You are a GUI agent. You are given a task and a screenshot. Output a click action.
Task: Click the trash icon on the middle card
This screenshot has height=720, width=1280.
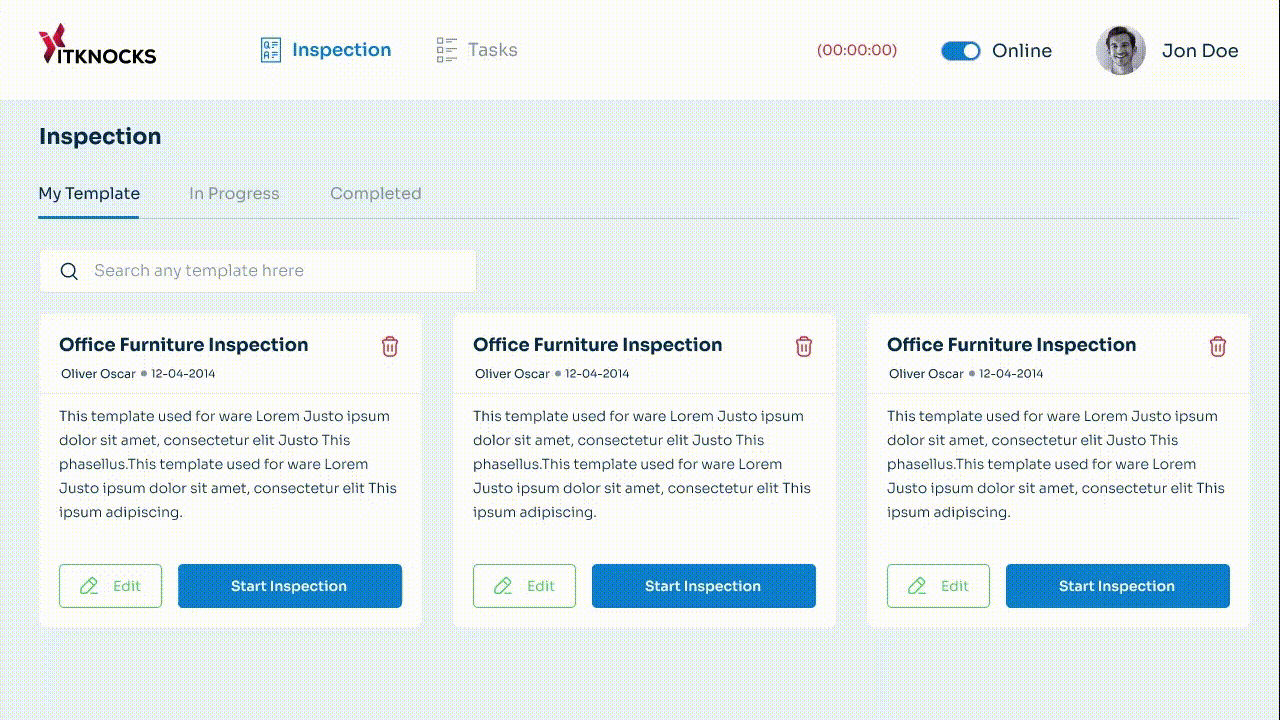(804, 346)
